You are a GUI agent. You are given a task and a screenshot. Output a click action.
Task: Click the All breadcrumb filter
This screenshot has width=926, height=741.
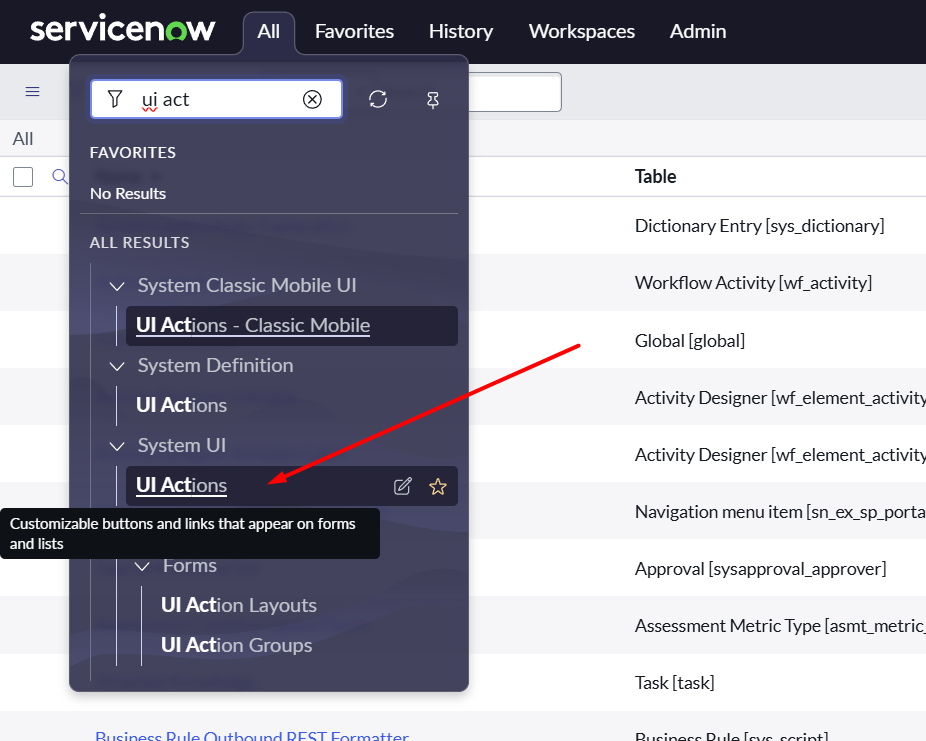click(x=23, y=139)
